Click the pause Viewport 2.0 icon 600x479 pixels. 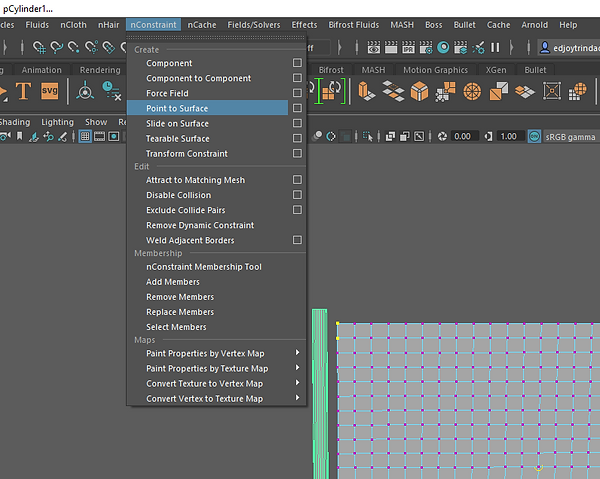coord(495,47)
